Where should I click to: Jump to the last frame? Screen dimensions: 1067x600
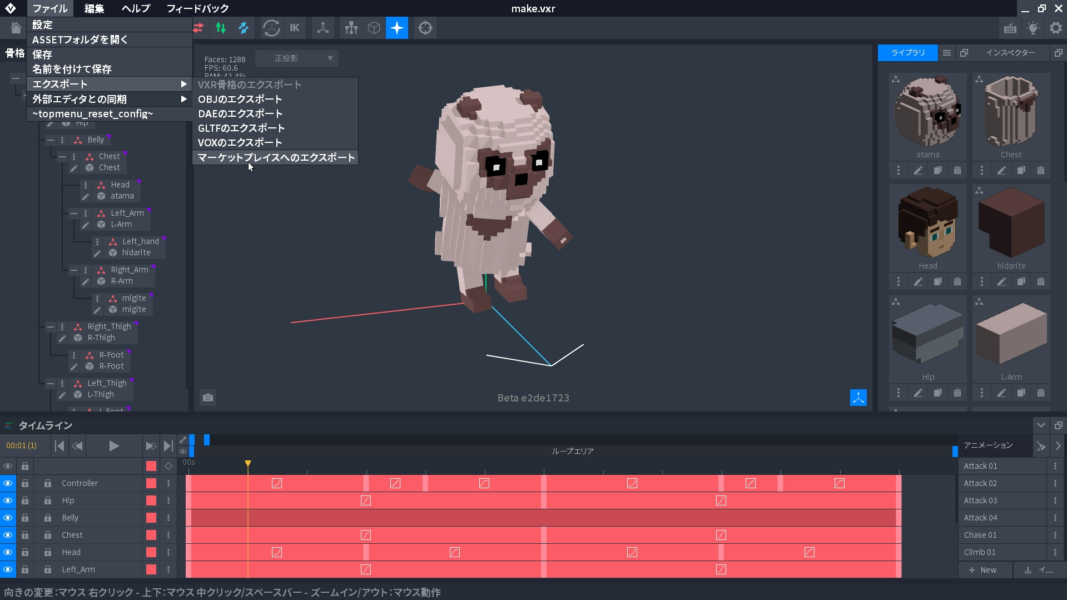point(168,446)
